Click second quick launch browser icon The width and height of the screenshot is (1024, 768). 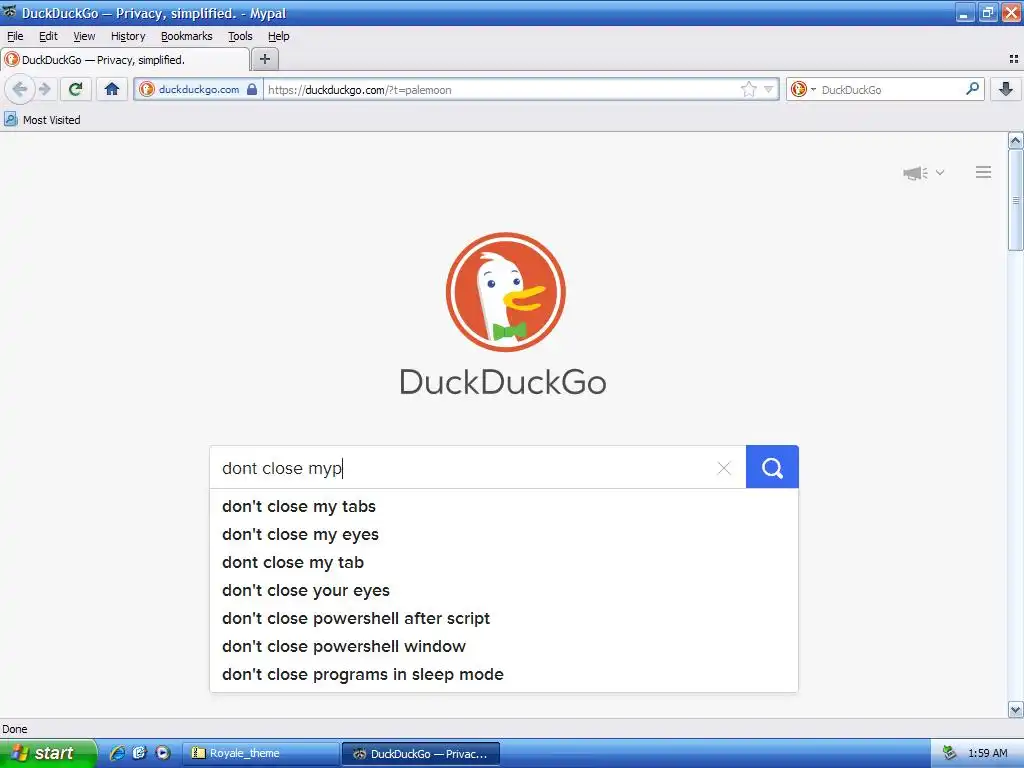coord(140,753)
